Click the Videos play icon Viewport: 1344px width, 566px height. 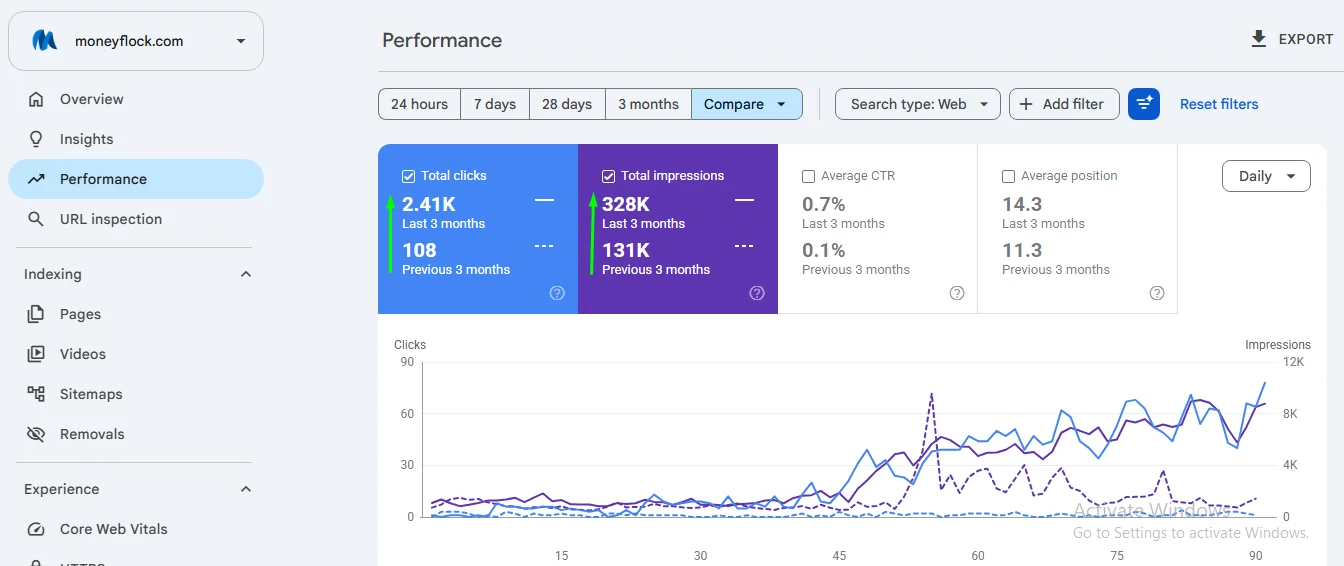pos(36,354)
